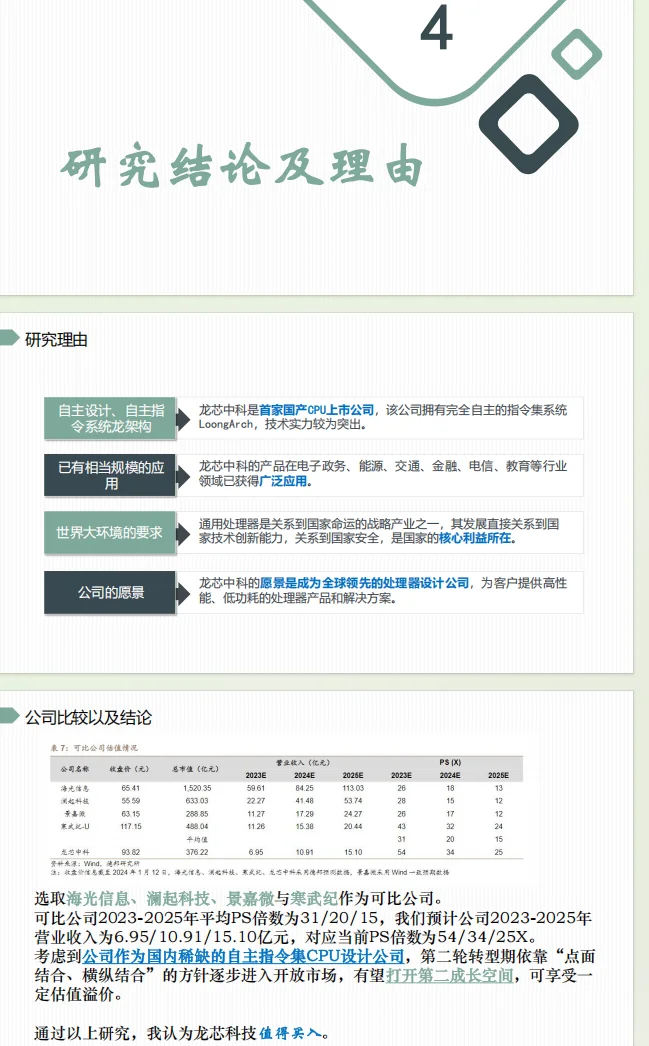Click the 寒武纪-U row name in table

pyautogui.click(x=75, y=827)
